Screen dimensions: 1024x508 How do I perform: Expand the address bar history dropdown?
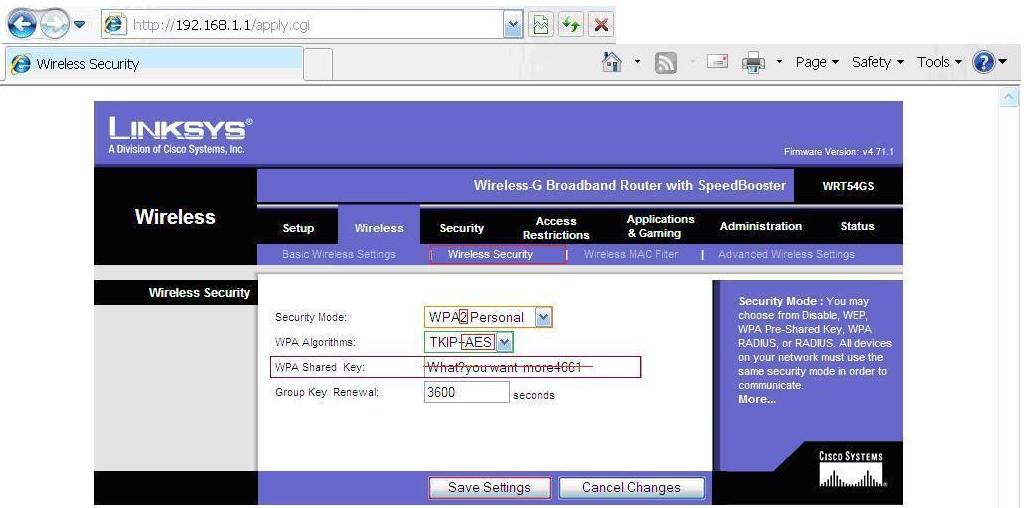click(x=513, y=25)
